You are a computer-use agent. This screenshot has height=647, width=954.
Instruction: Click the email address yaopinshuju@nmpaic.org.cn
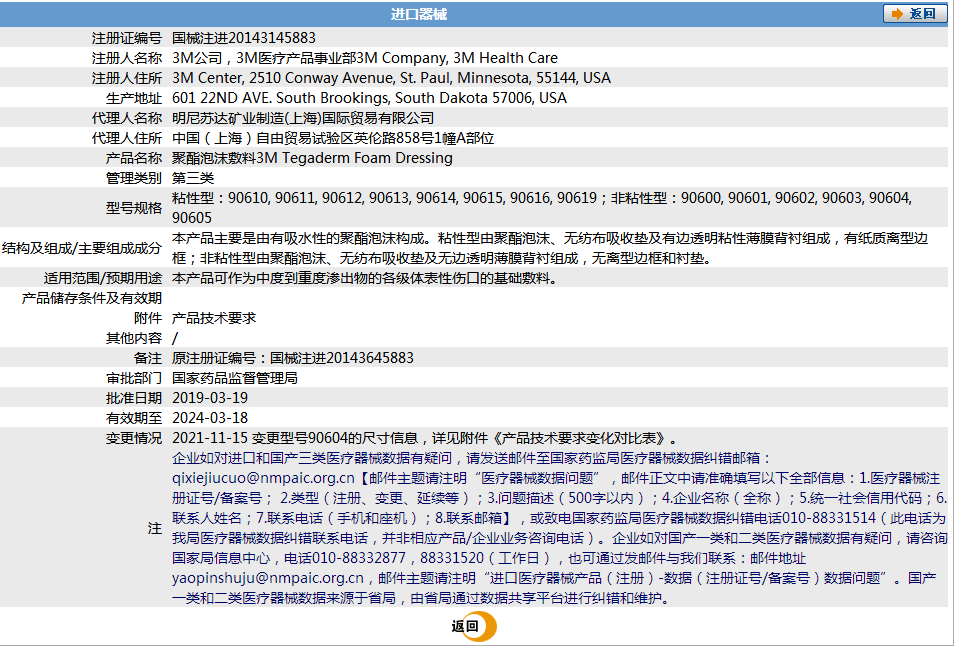tap(268, 578)
